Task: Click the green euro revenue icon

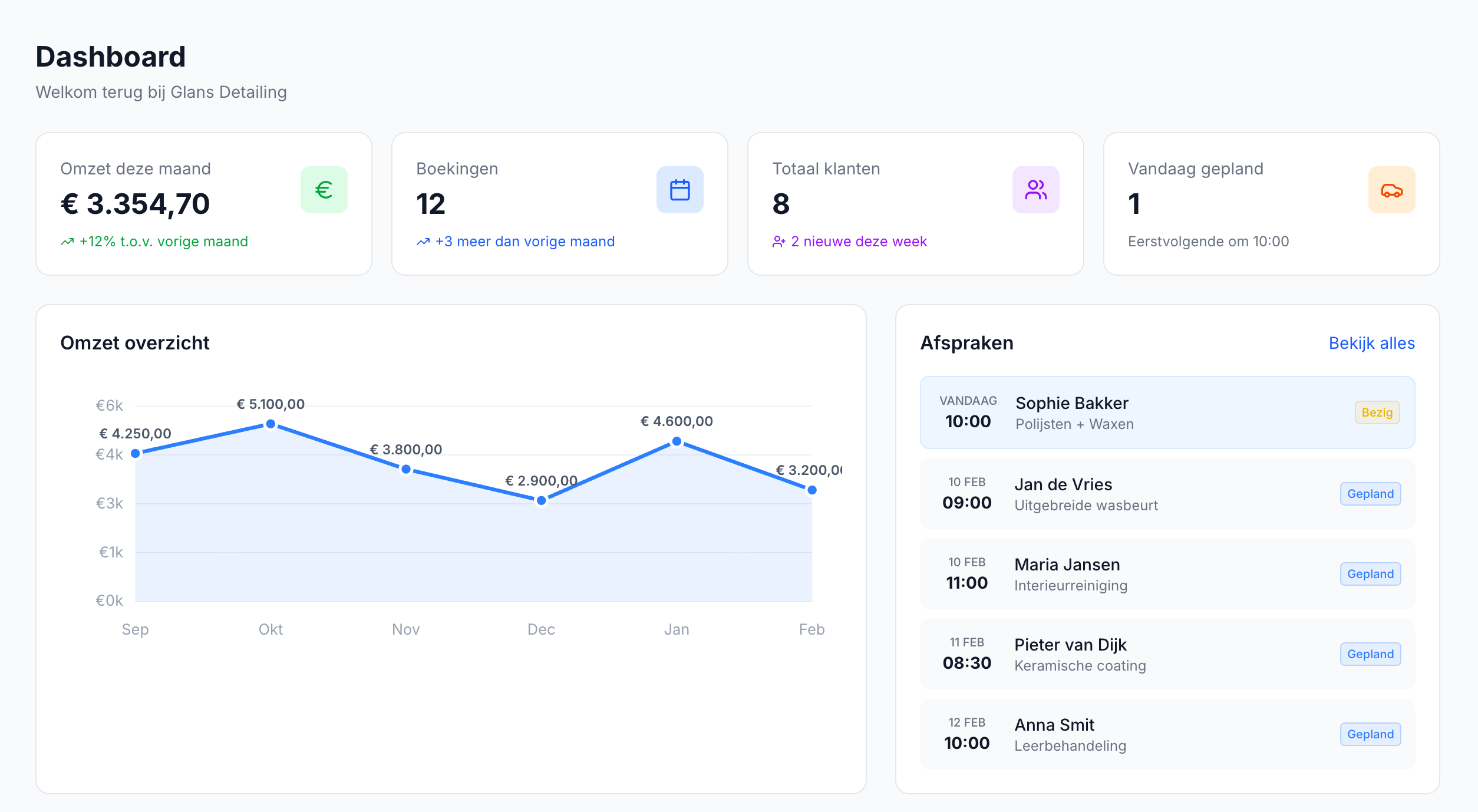Action: (x=324, y=190)
